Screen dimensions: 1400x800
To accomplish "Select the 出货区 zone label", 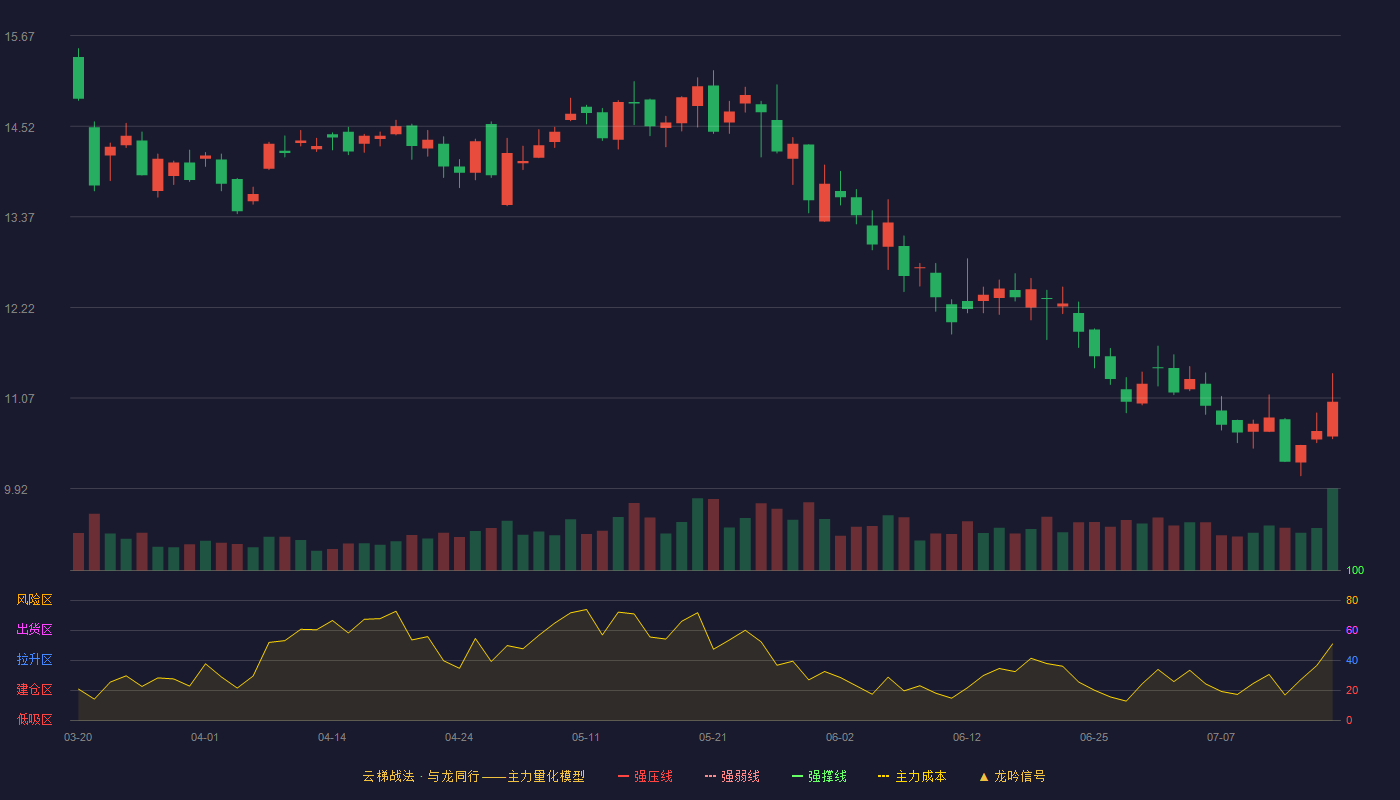I will click(x=34, y=630).
